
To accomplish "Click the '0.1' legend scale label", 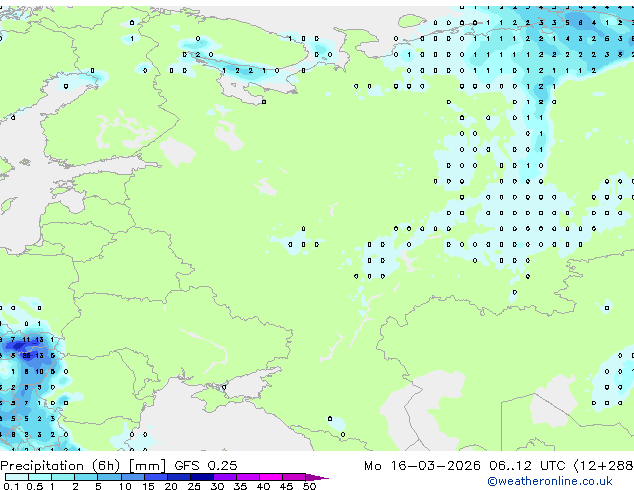I will [x=11, y=486].
